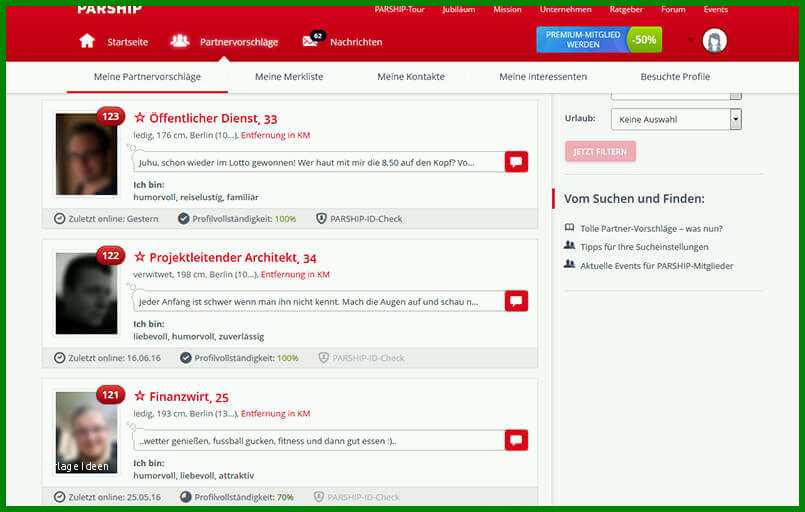
Task: Open the user avatar profile menu
Action: (x=714, y=41)
